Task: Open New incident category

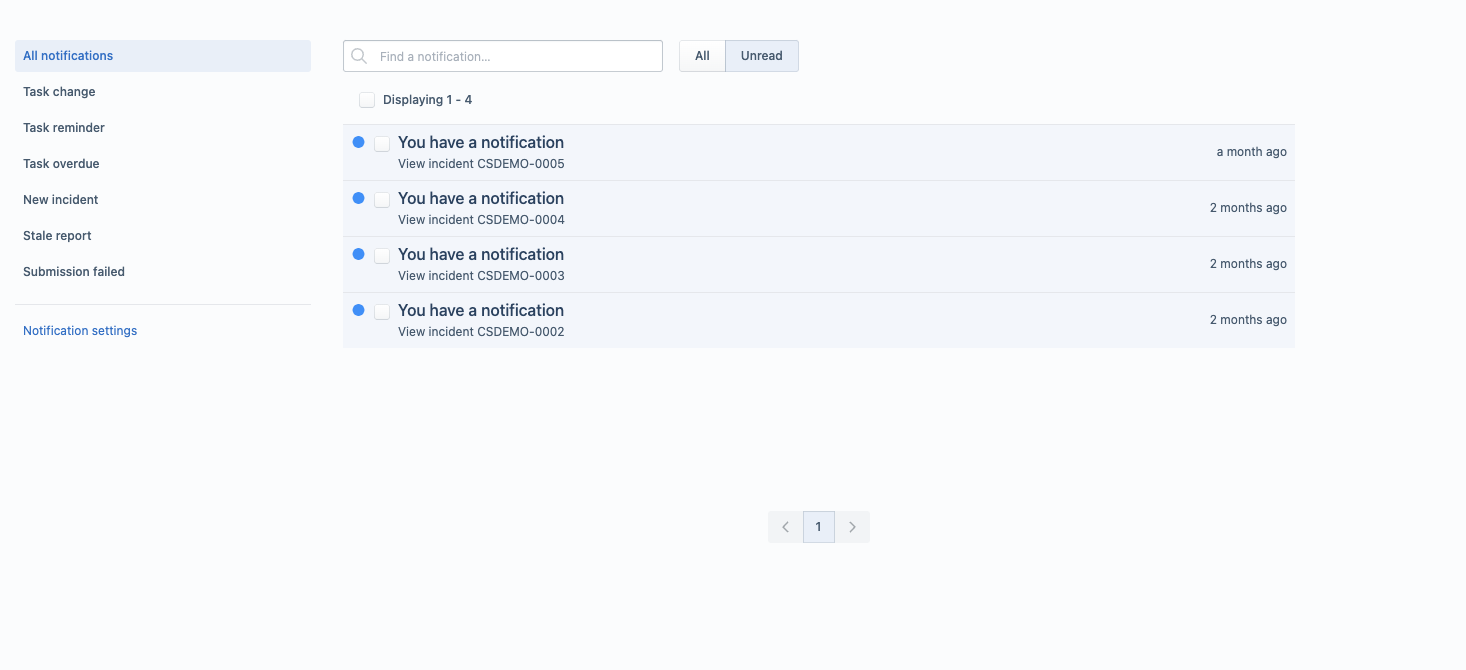Action: (x=163, y=200)
